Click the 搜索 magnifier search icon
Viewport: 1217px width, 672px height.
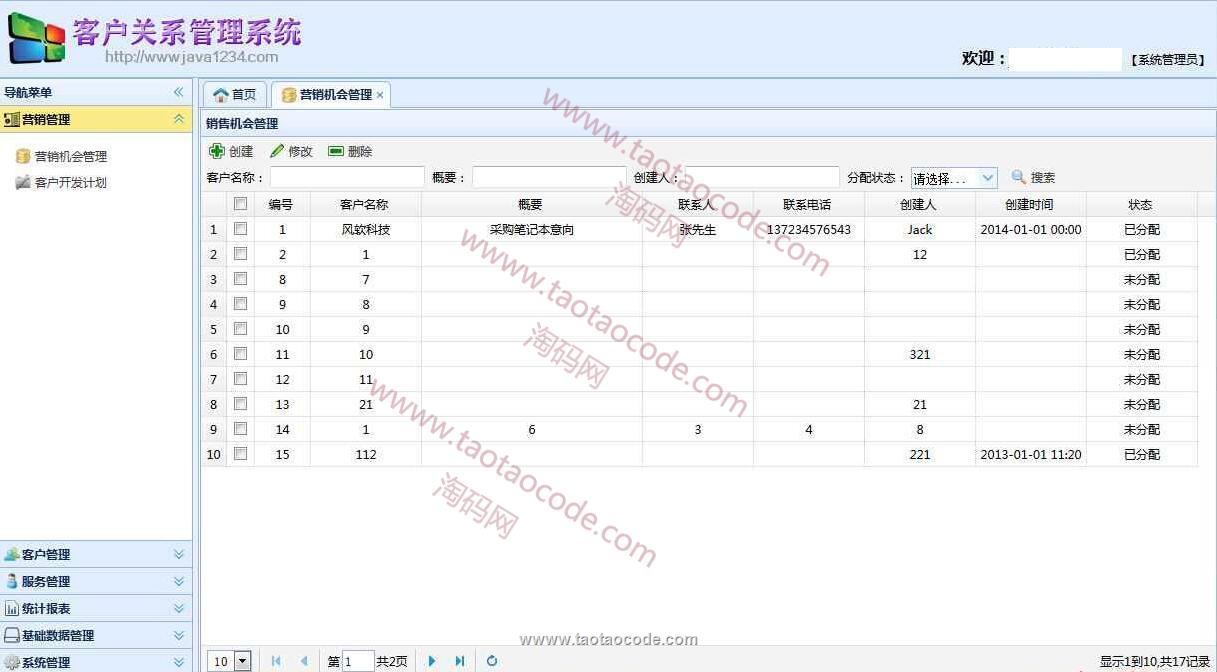pos(1019,178)
